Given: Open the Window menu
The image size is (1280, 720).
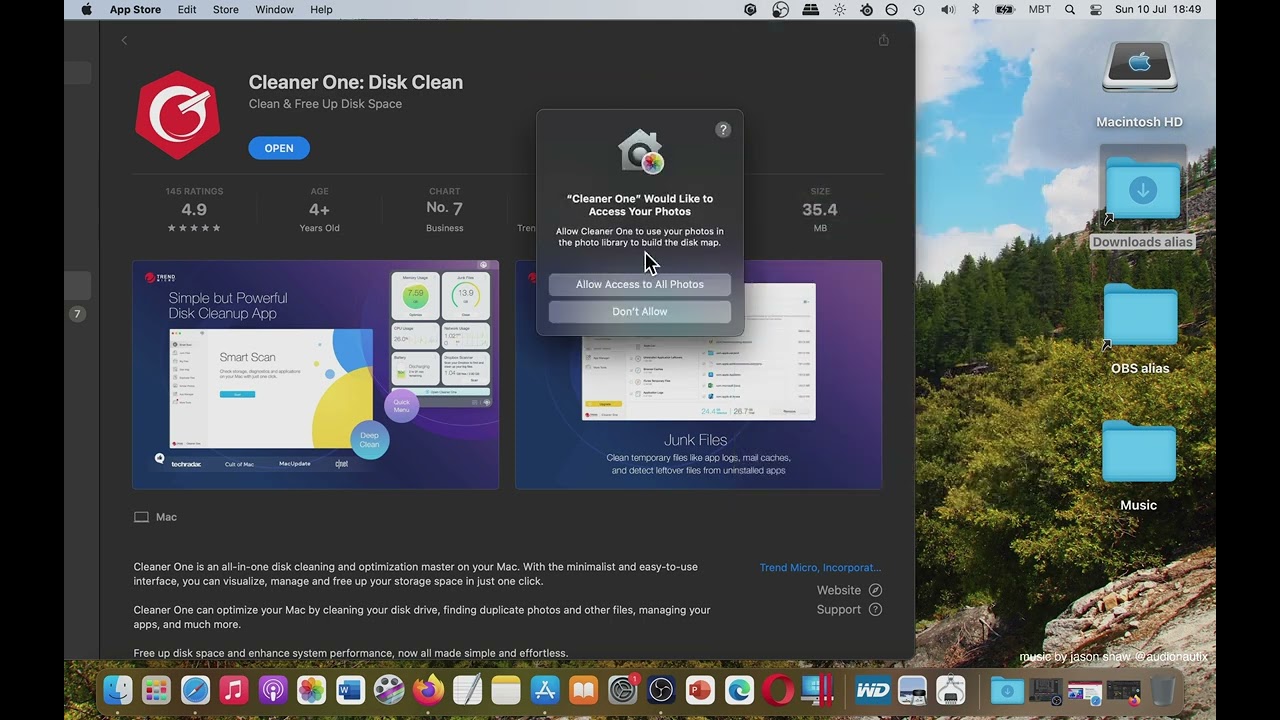Looking at the screenshot, I should point(274,9).
